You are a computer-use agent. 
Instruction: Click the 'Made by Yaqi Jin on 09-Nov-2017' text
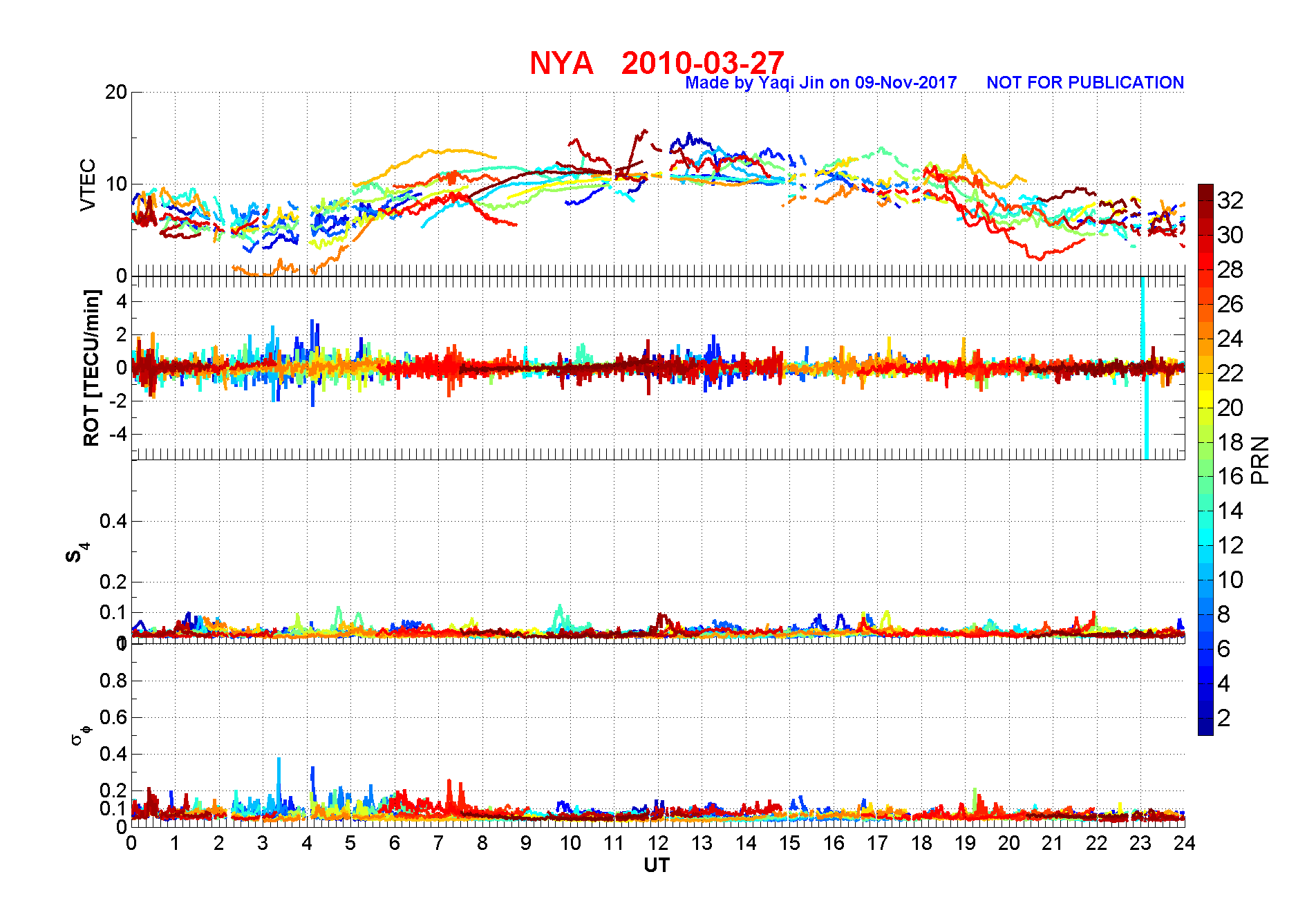[x=820, y=83]
